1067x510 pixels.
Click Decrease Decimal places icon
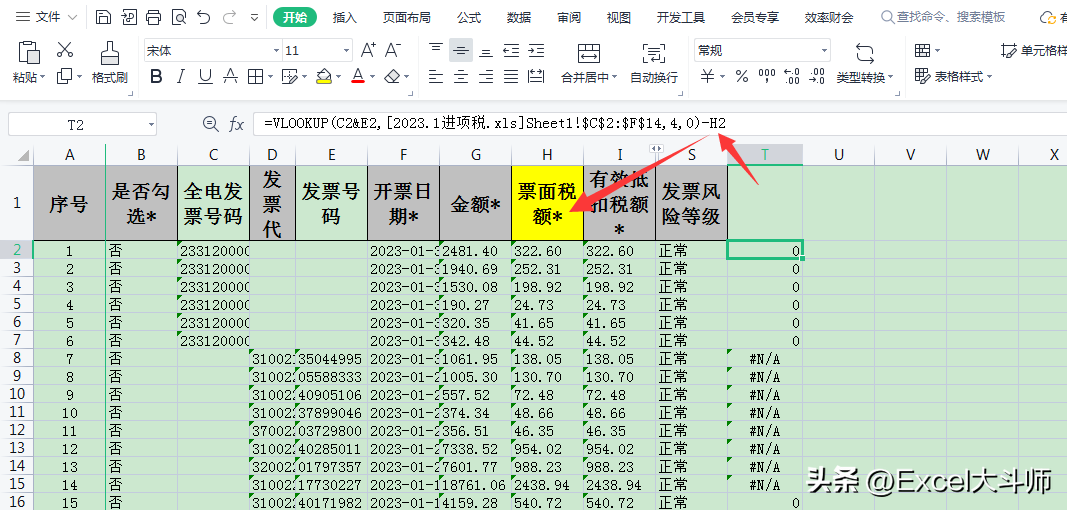coord(817,76)
